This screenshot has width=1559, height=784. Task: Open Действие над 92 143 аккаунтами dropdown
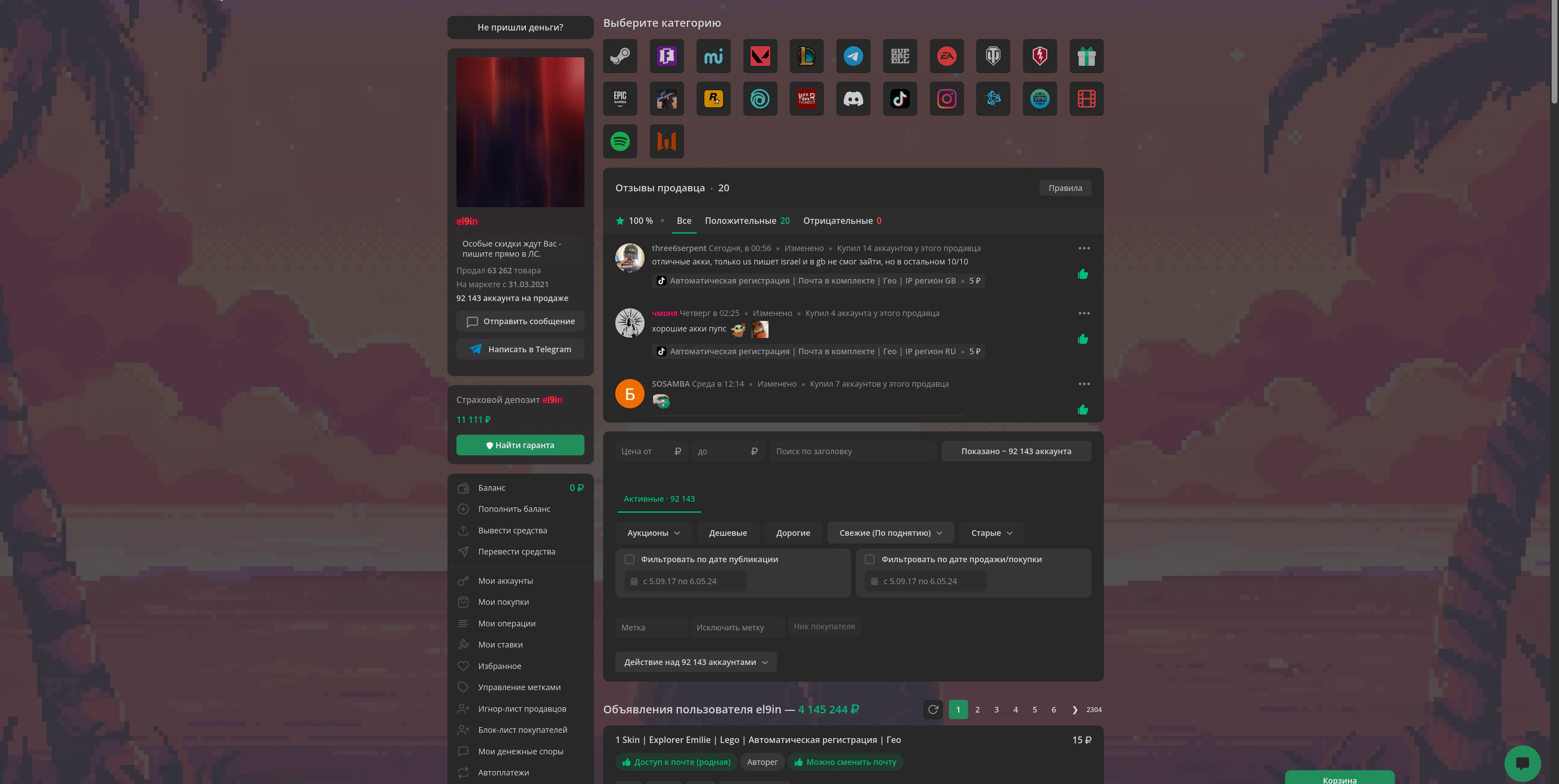tap(696, 662)
